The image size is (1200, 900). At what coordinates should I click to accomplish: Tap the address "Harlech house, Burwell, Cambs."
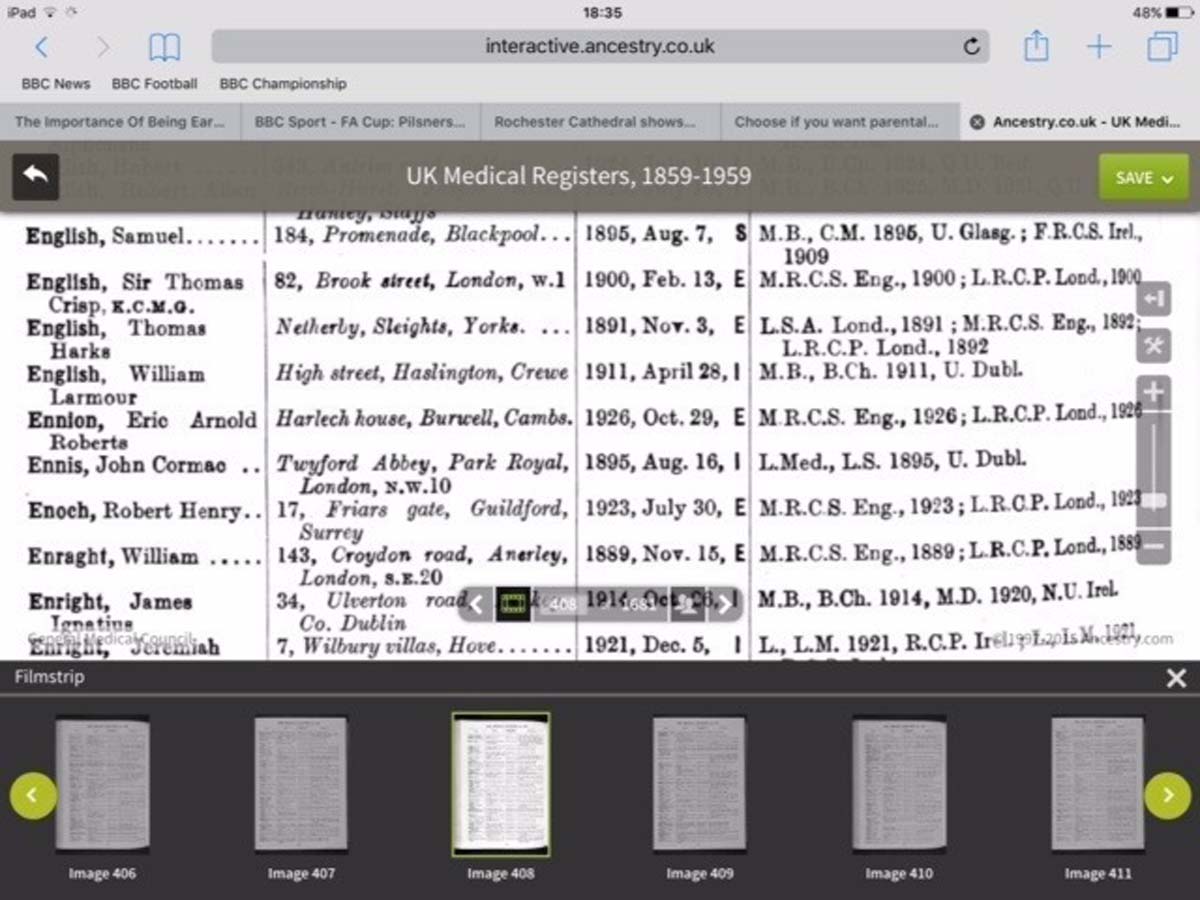point(424,418)
